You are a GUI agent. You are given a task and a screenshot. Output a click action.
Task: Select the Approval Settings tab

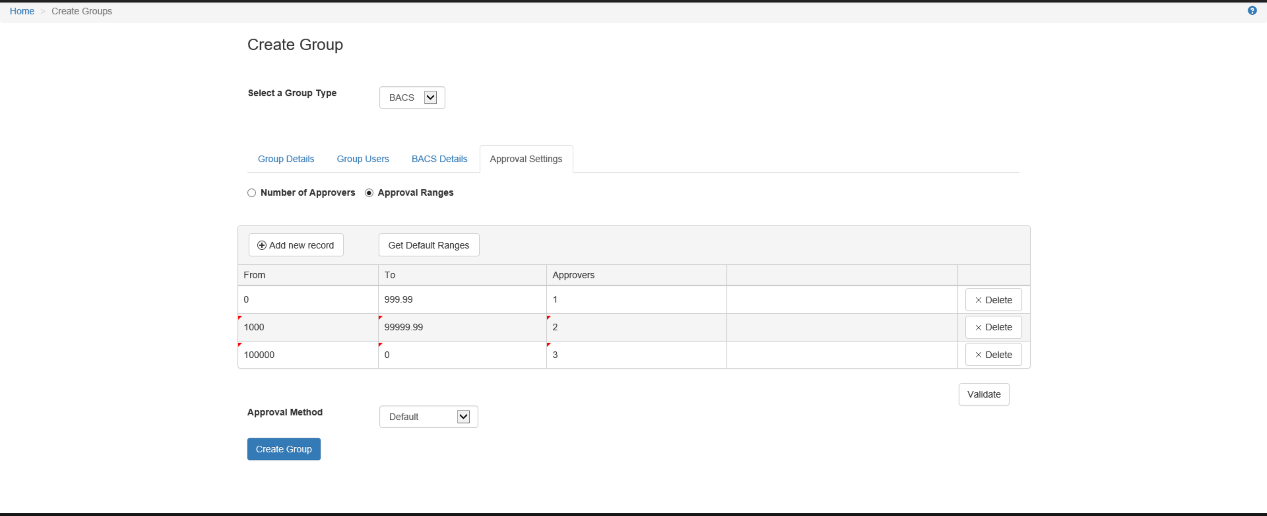(x=526, y=159)
